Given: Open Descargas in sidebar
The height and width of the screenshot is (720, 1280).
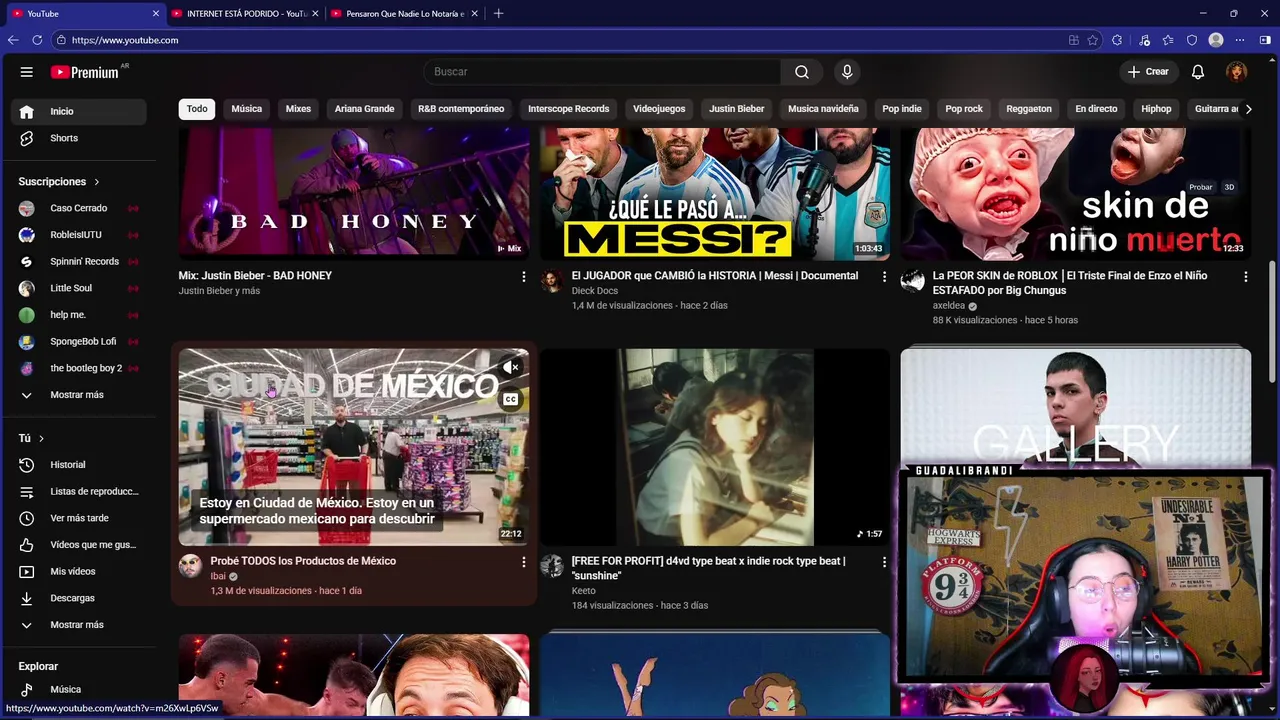Looking at the screenshot, I should click(x=78, y=598).
